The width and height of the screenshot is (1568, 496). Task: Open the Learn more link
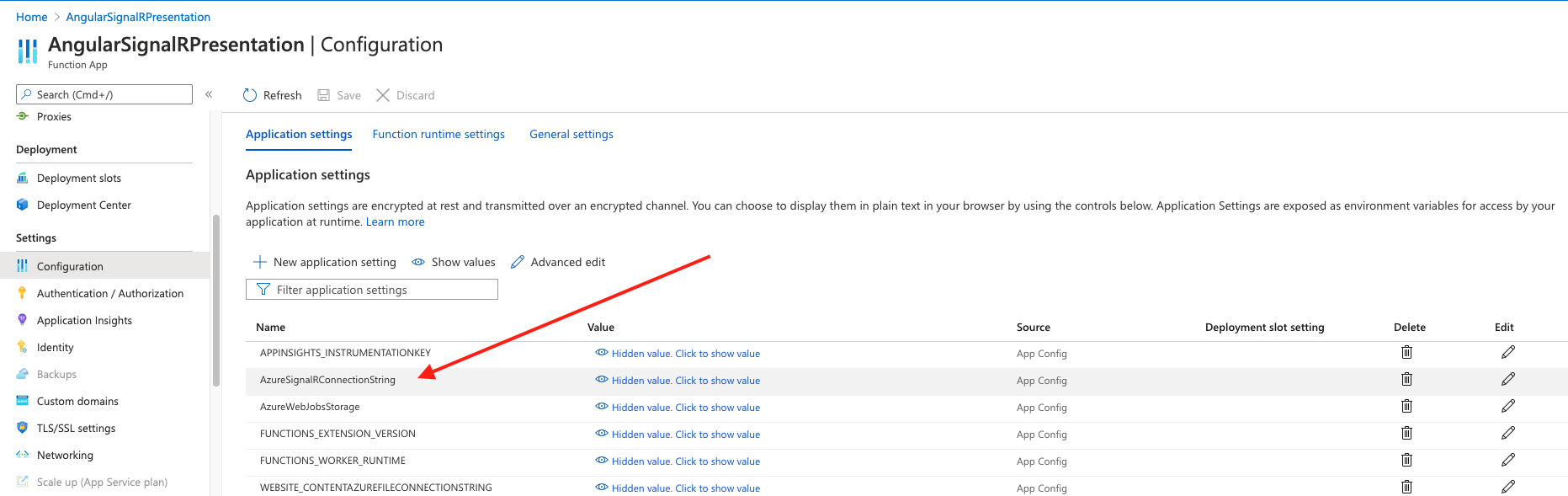tap(395, 222)
